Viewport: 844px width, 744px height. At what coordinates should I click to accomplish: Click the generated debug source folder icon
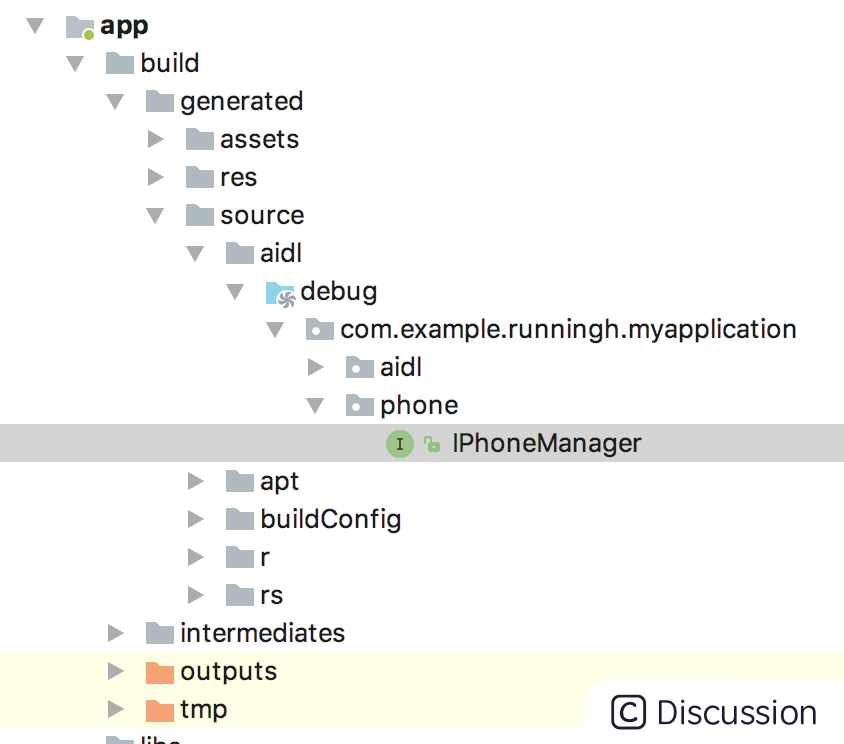pyautogui.click(x=281, y=291)
